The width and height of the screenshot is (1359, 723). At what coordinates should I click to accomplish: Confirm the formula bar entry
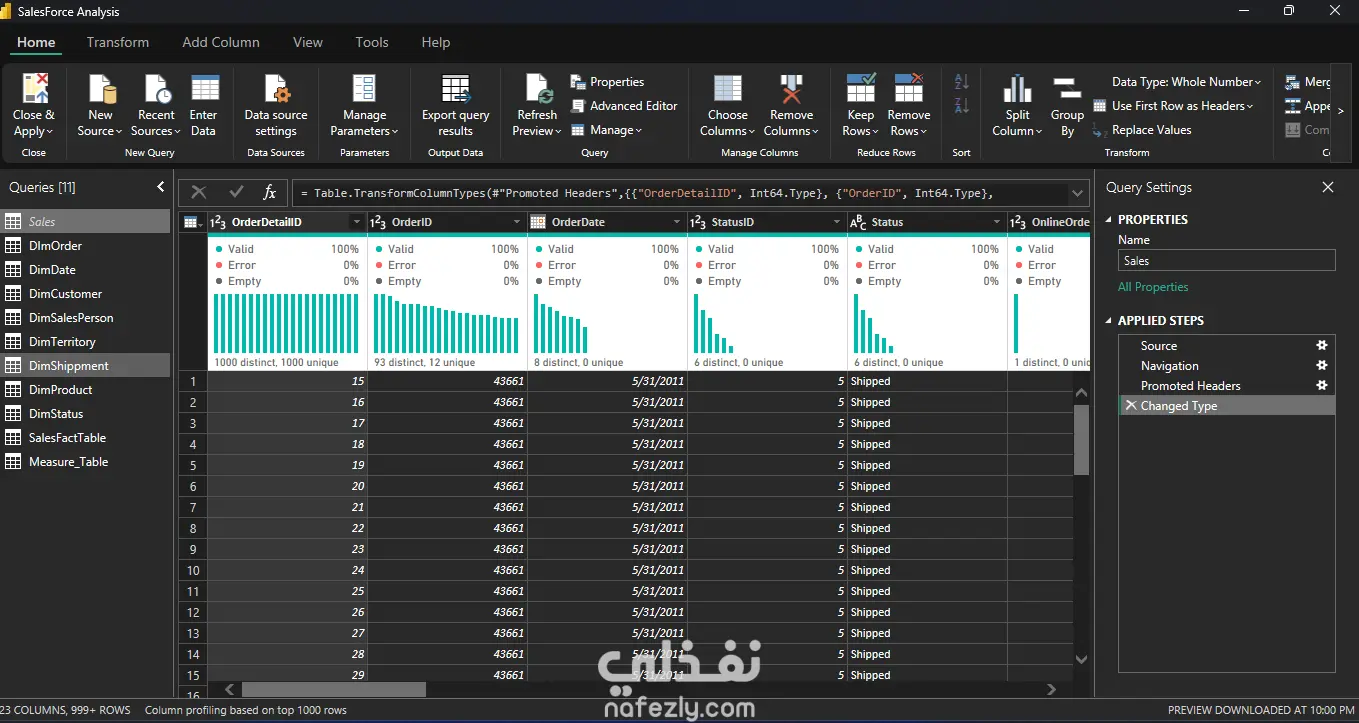[236, 193]
